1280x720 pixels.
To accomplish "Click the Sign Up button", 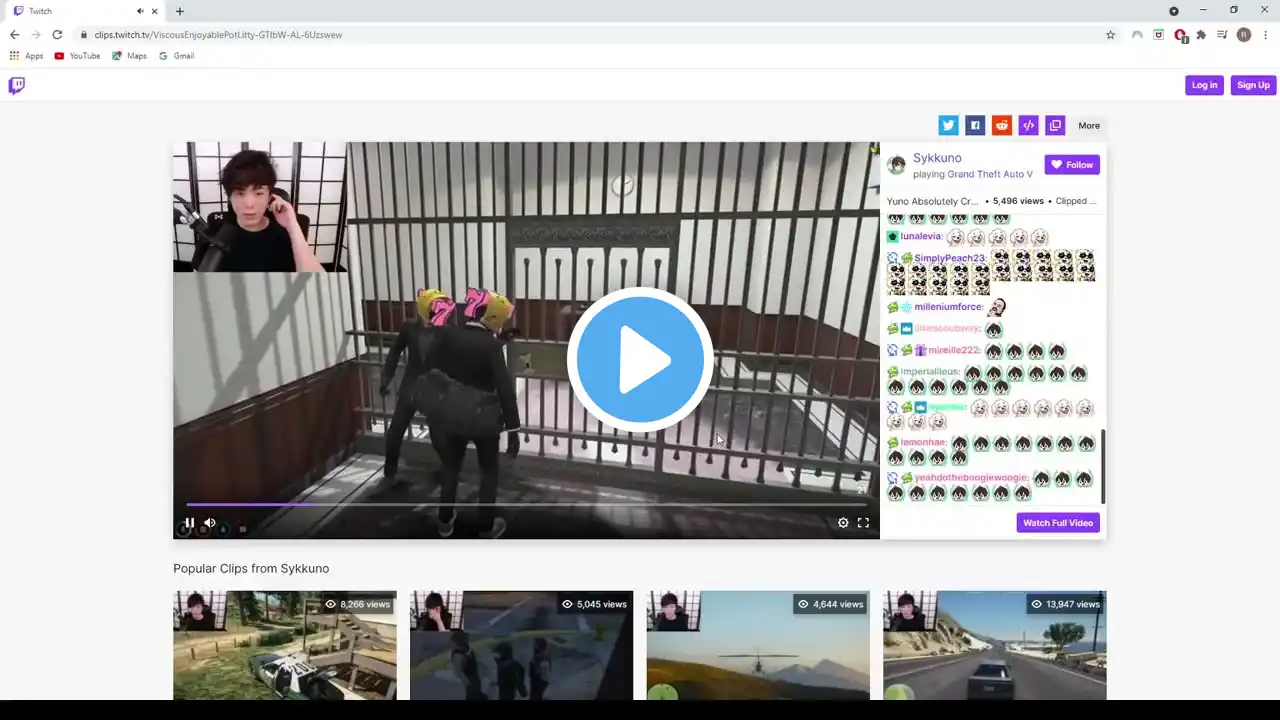I will [1253, 85].
